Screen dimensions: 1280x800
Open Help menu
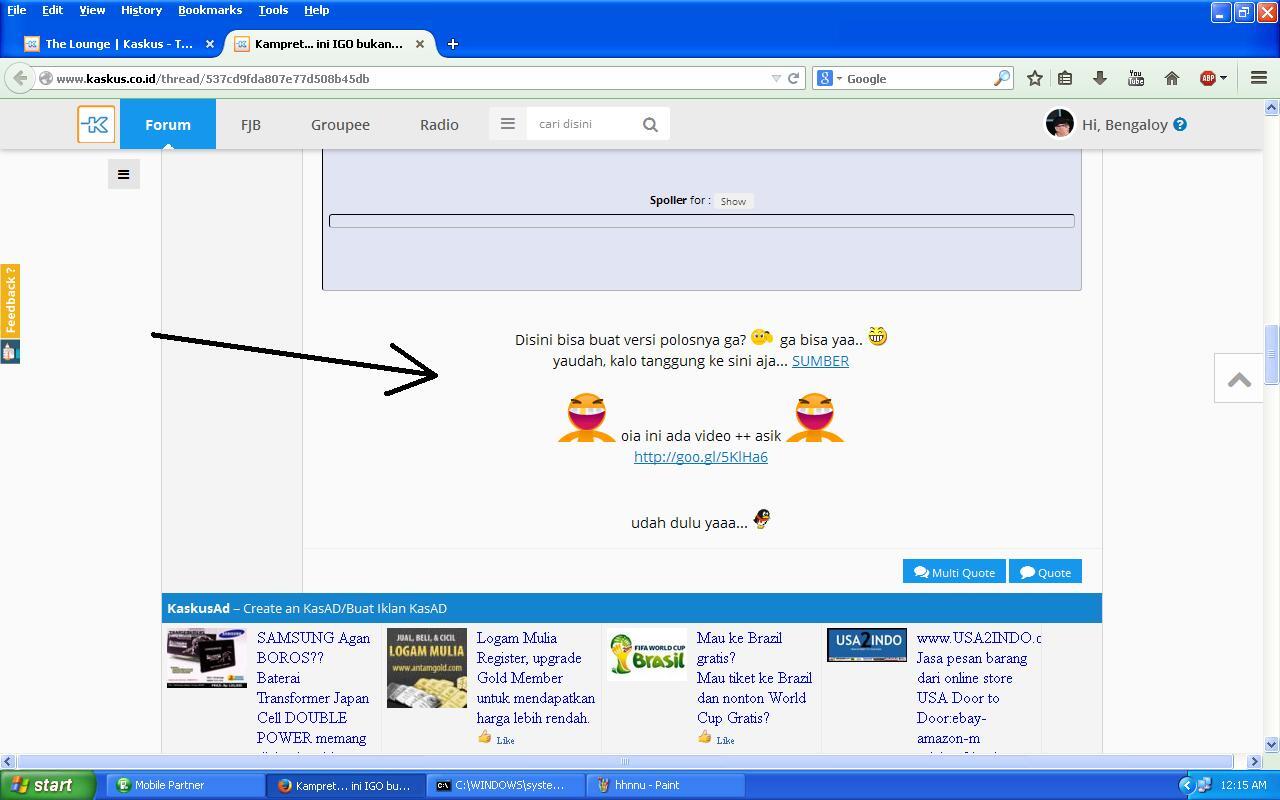[x=316, y=10]
